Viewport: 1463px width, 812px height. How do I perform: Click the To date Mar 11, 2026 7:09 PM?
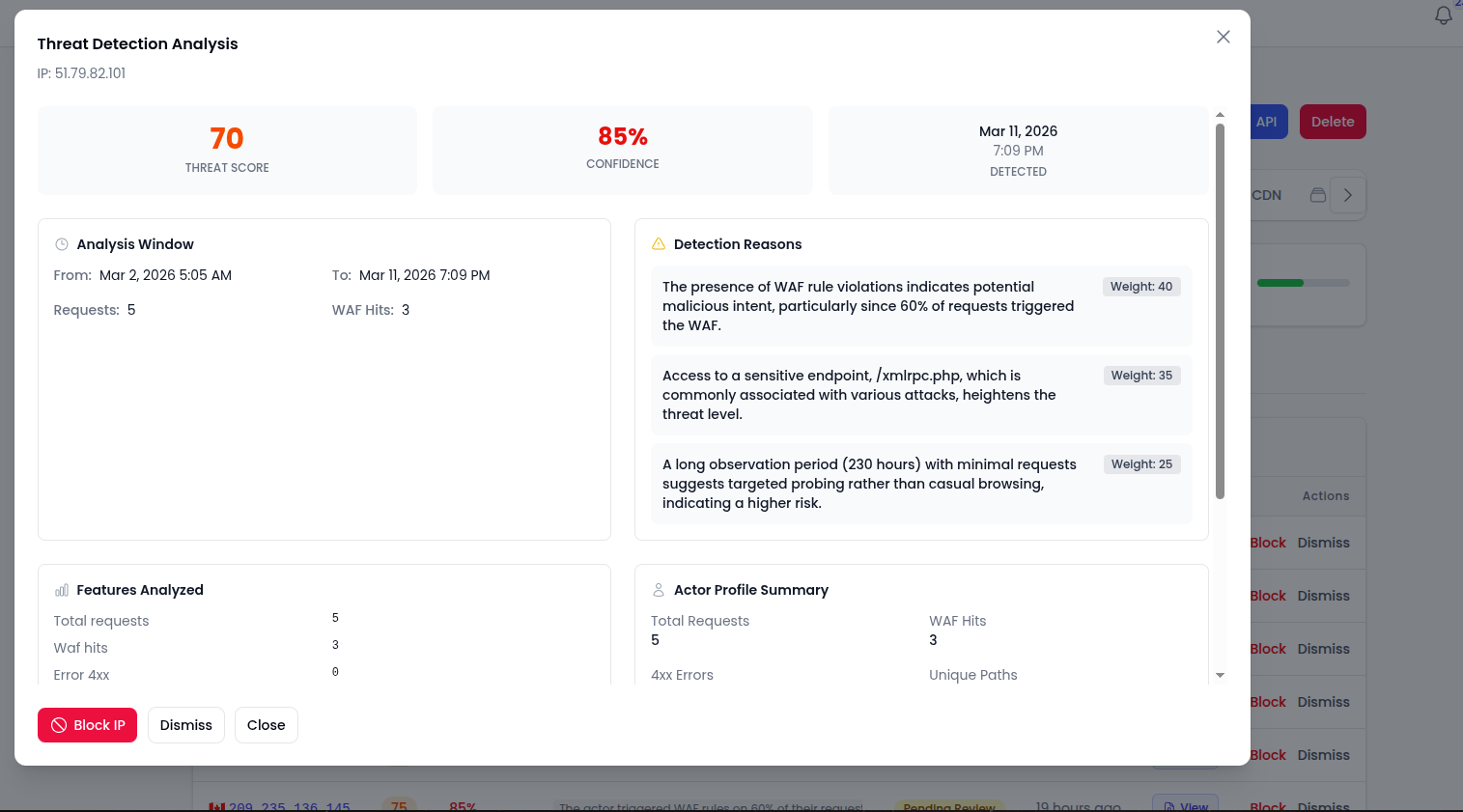click(x=425, y=275)
